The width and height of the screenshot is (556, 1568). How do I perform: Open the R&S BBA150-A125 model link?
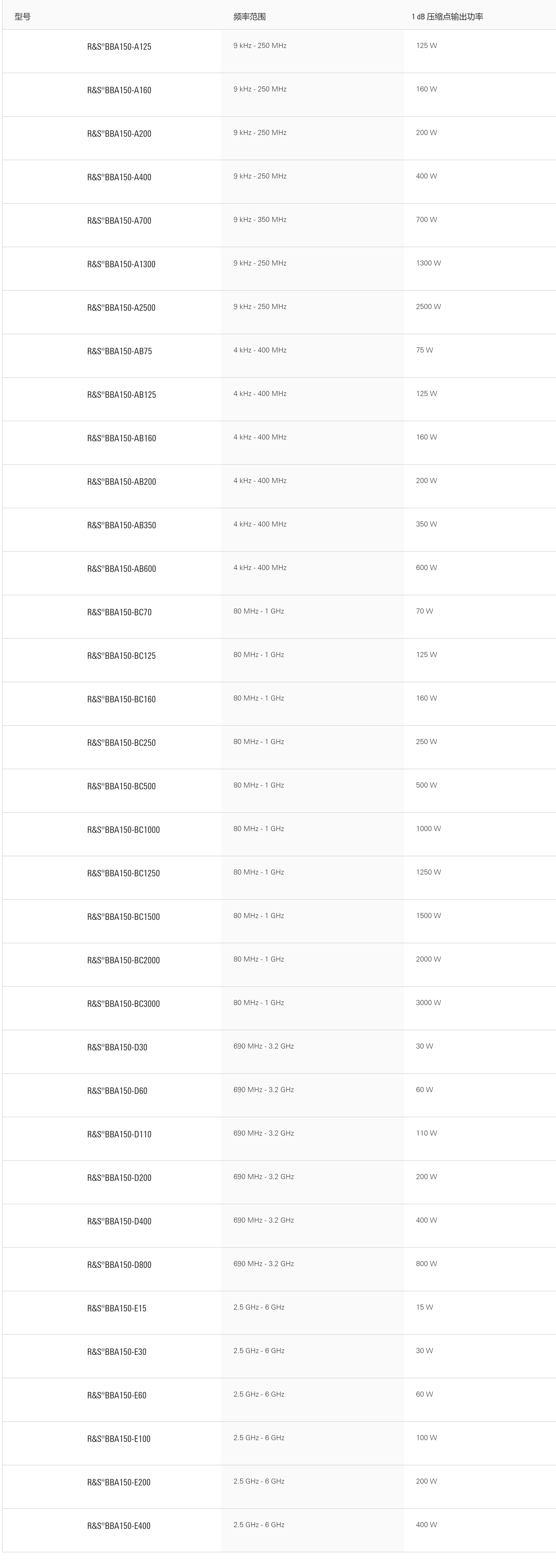[x=119, y=47]
